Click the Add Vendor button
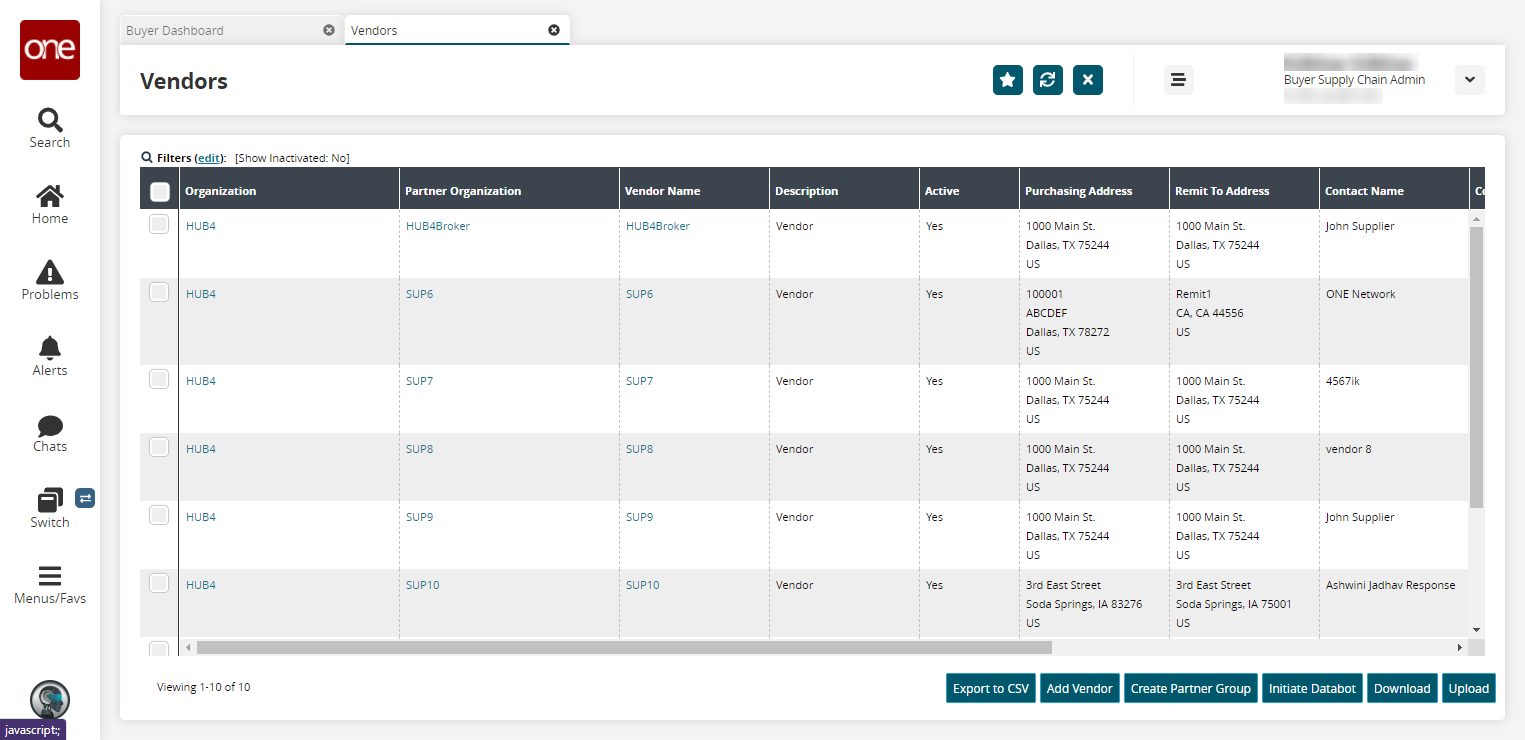The height and width of the screenshot is (740, 1525). (x=1079, y=688)
